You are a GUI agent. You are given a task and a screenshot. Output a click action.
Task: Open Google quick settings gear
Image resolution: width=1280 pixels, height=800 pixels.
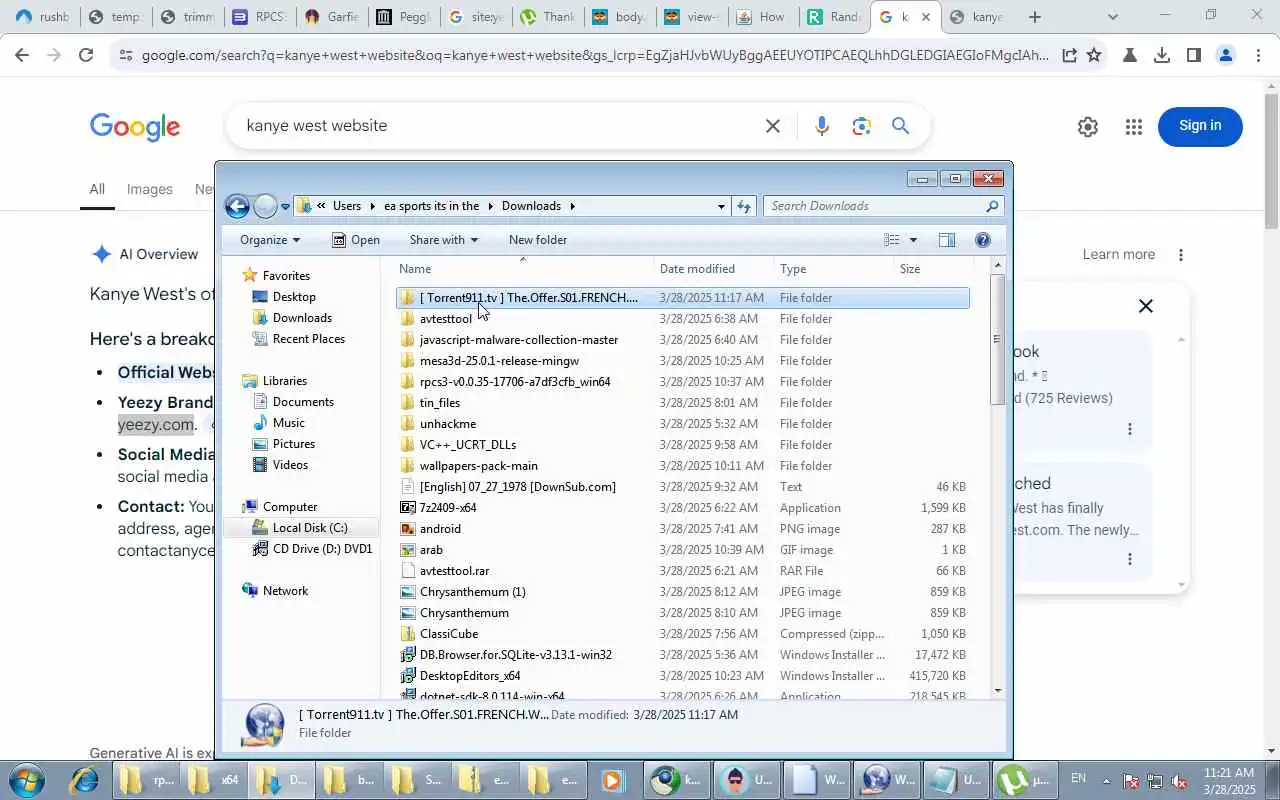click(x=1088, y=127)
